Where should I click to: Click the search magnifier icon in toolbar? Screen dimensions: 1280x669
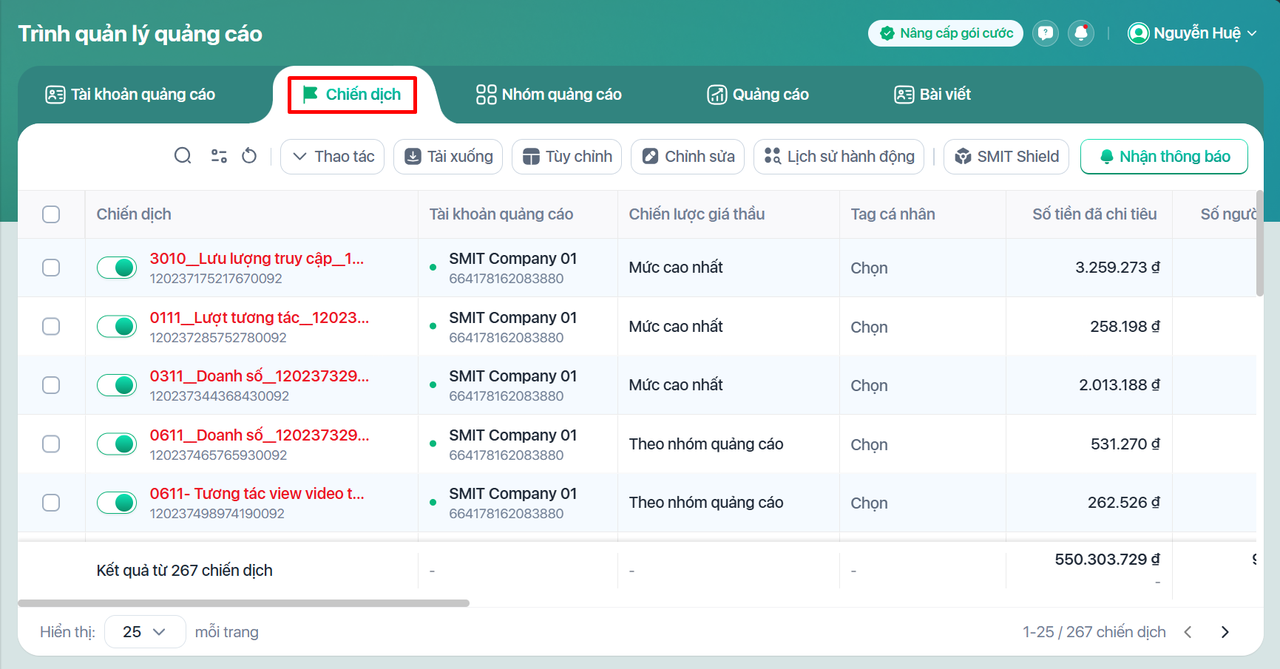pyautogui.click(x=183, y=156)
